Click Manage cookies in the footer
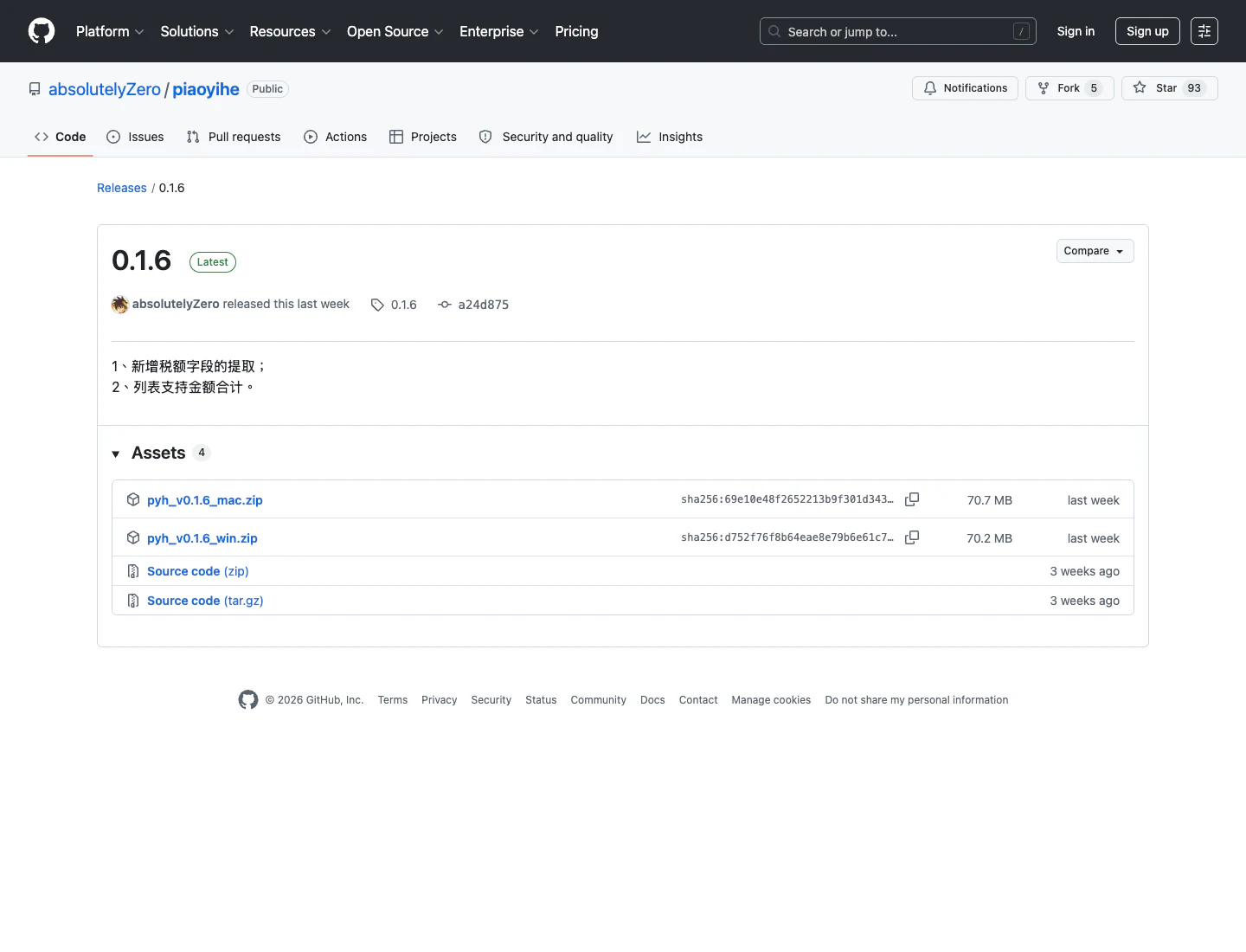The width and height of the screenshot is (1246, 952). pyautogui.click(x=771, y=700)
